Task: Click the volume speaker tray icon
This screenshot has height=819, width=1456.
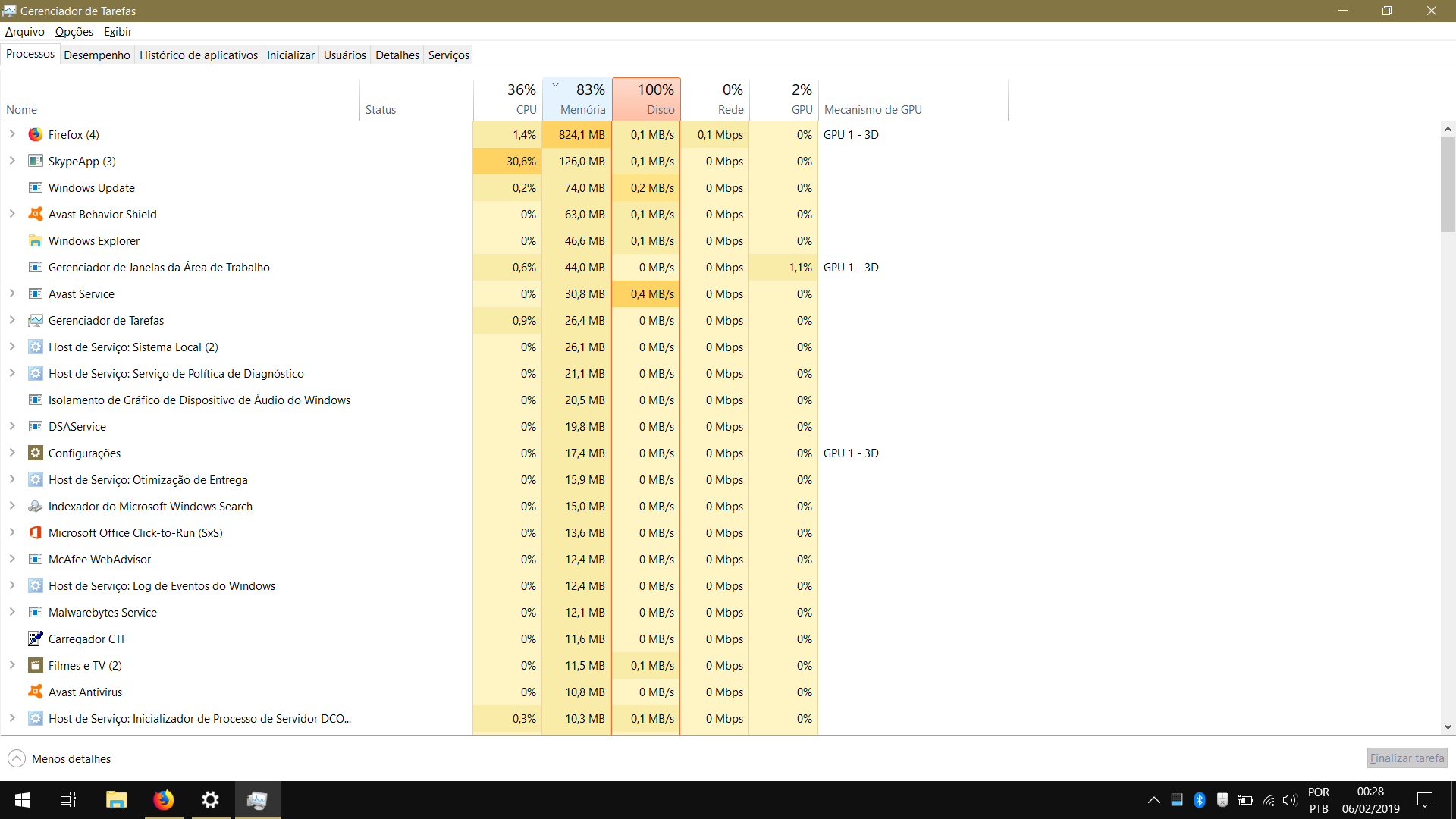Action: (1289, 800)
